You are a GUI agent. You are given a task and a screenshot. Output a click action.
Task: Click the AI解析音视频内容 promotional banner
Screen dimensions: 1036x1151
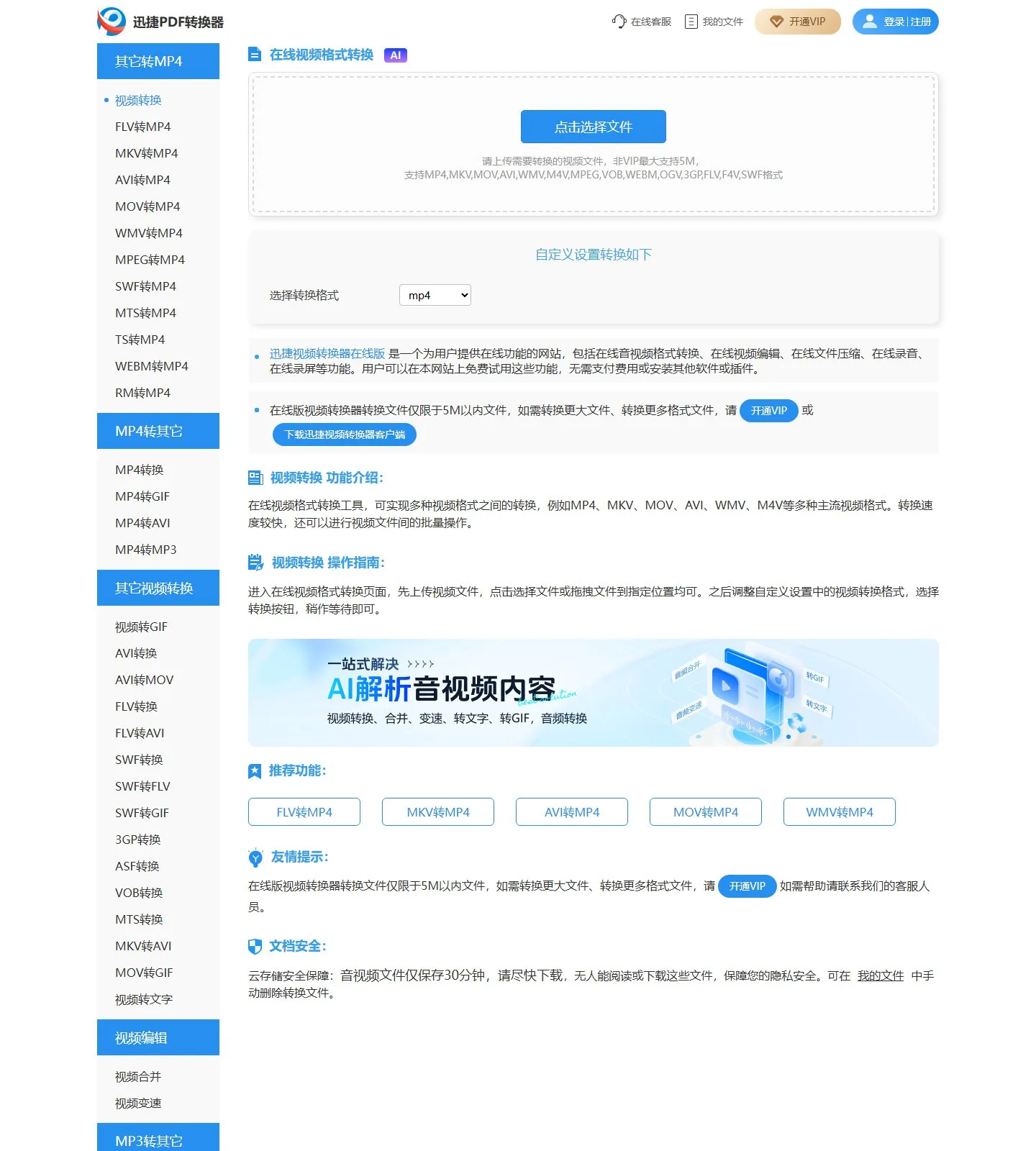(594, 692)
